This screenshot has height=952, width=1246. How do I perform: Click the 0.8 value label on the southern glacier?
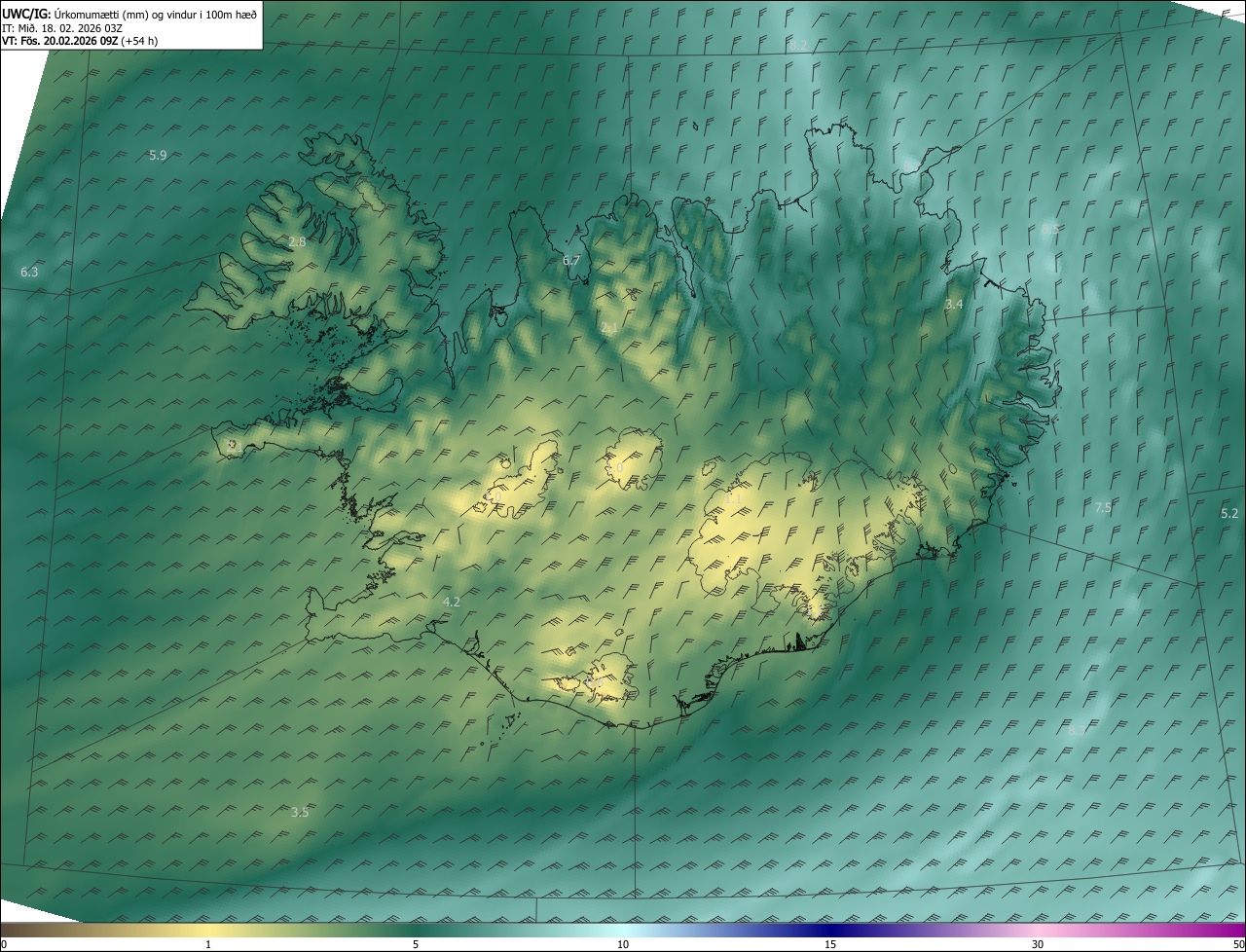[x=594, y=684]
